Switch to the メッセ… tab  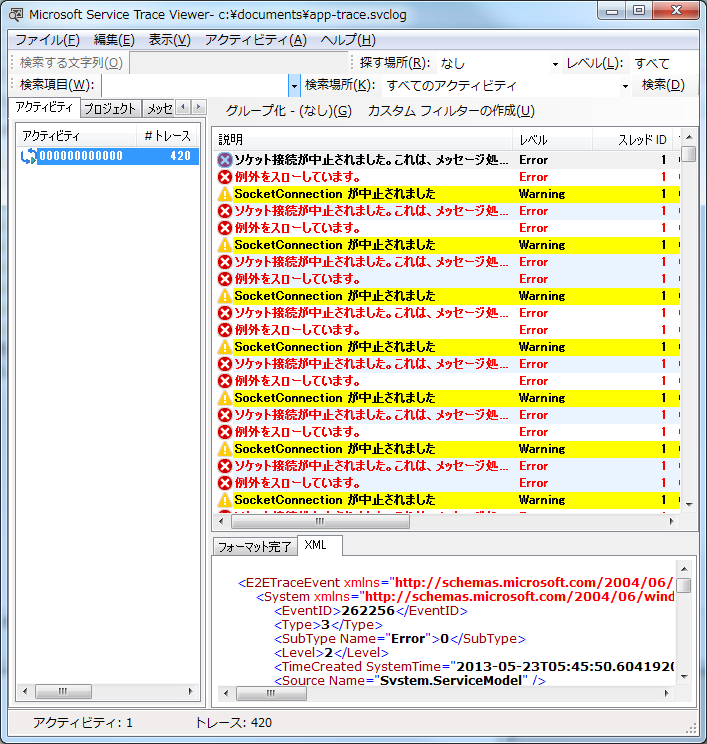click(x=159, y=109)
